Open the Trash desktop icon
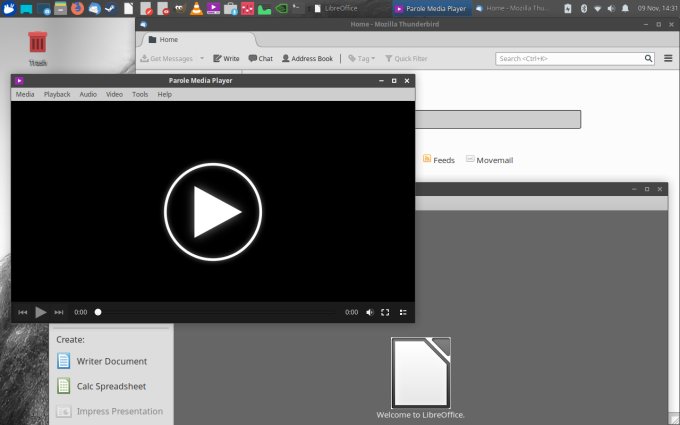This screenshot has width=680, height=425. [37, 48]
